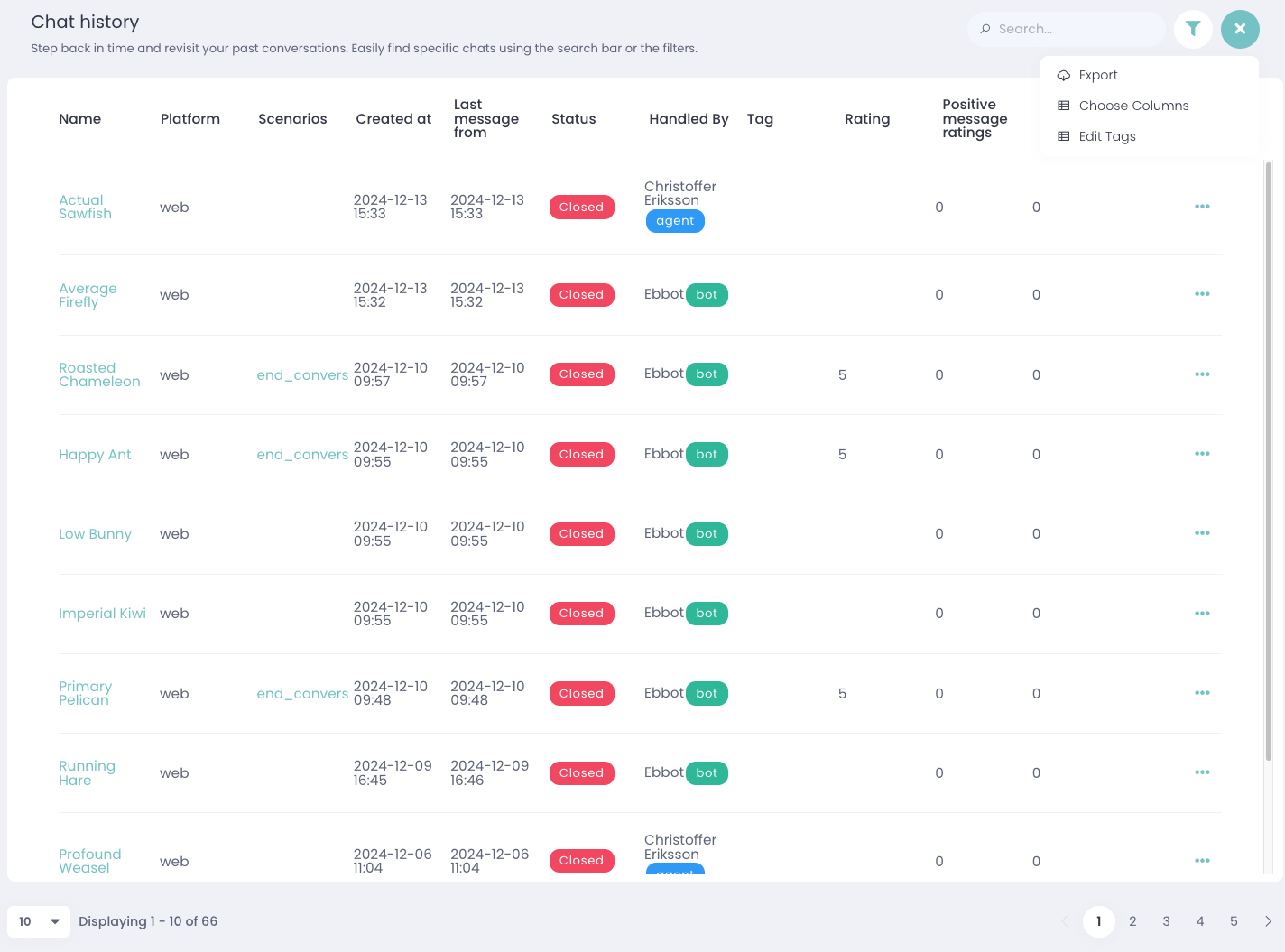
Task: Open three-dot menu for Average Firefly row
Action: click(1202, 294)
